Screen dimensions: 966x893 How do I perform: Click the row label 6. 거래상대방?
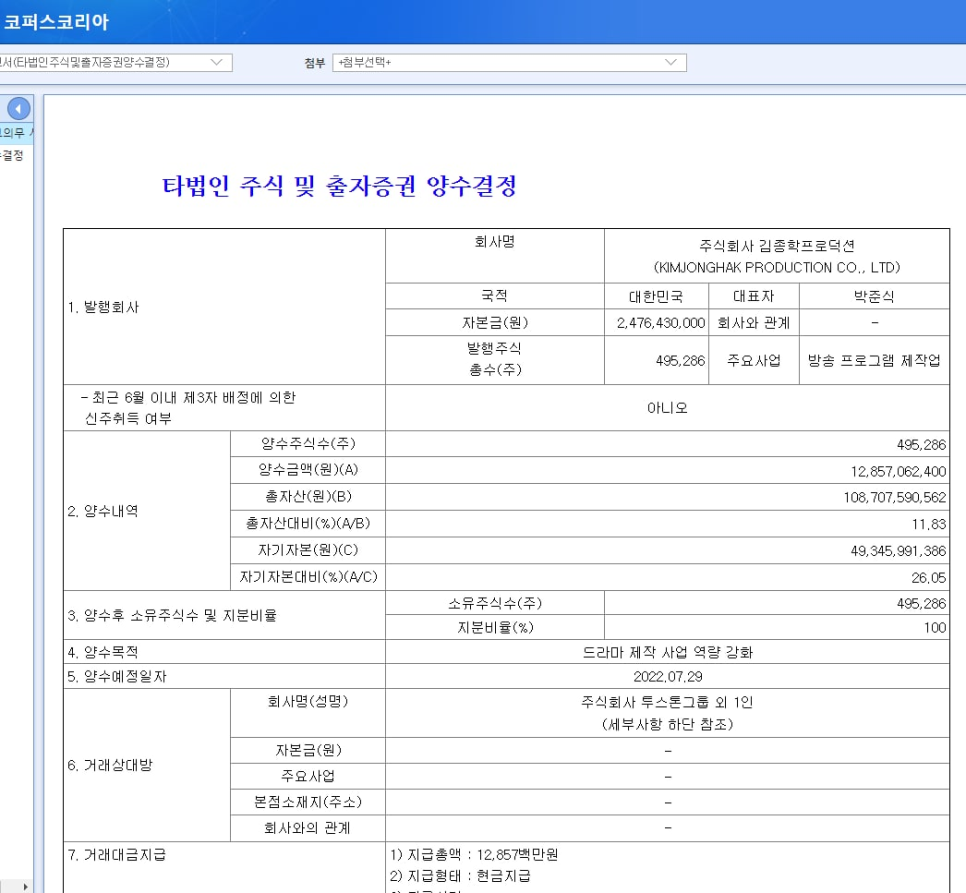tap(110, 765)
